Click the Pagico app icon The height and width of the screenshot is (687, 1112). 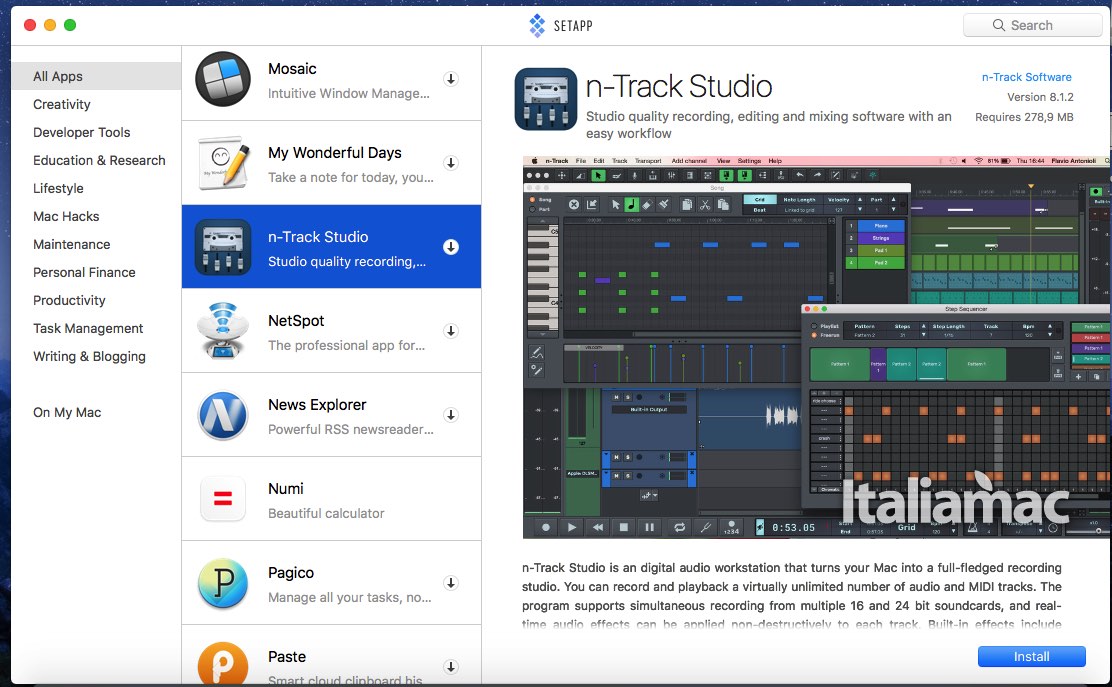(x=223, y=583)
